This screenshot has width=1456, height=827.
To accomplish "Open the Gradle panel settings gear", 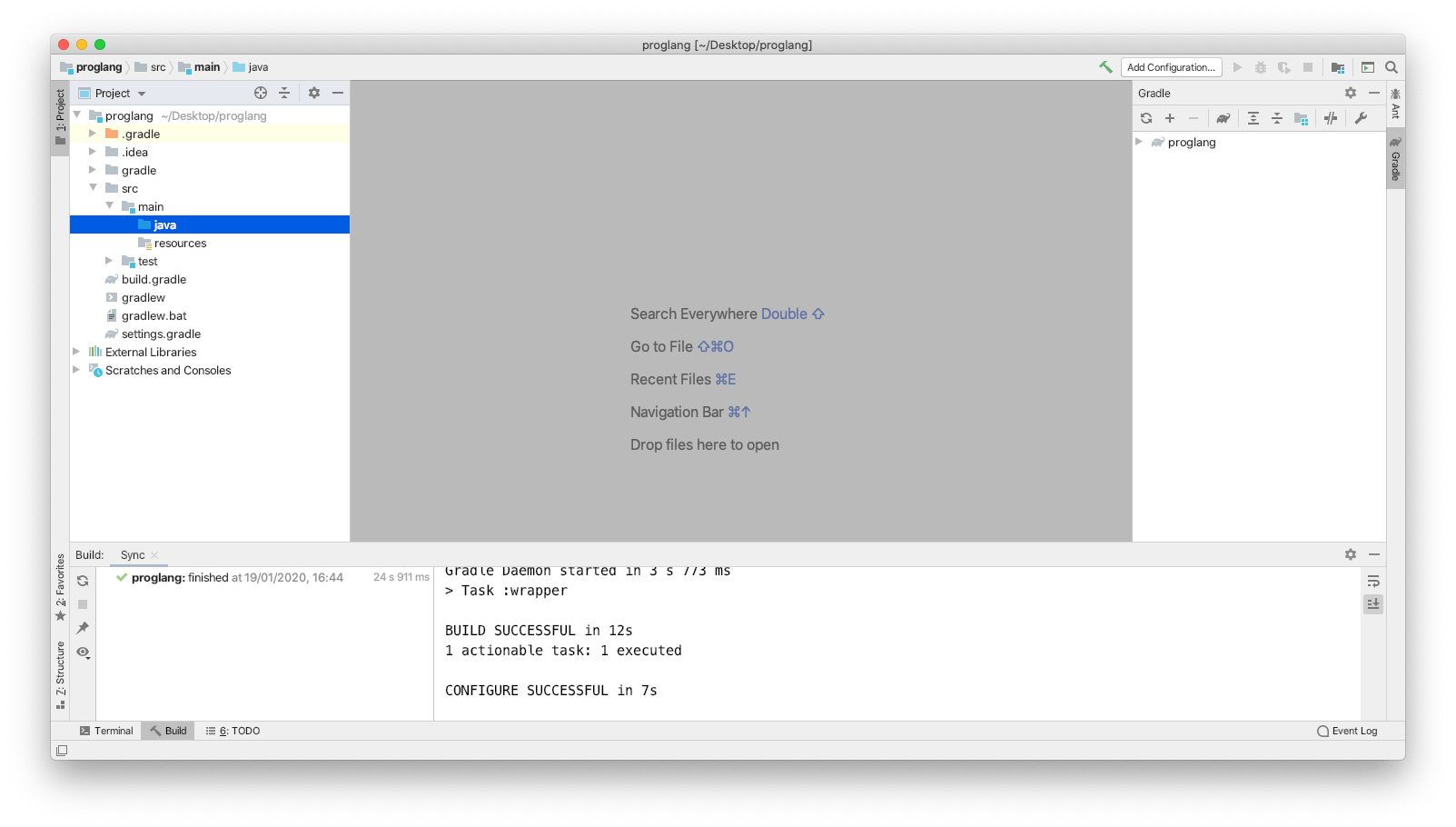I will (1351, 92).
